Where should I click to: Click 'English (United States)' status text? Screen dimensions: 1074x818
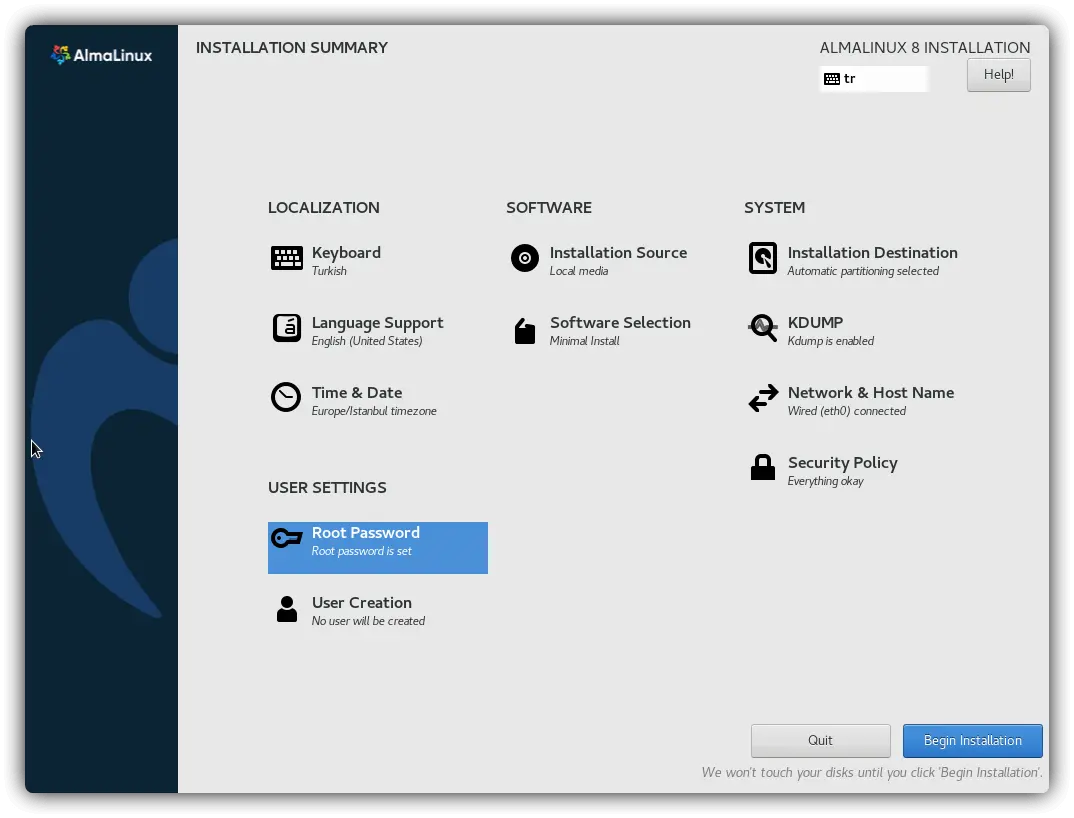[366, 340]
